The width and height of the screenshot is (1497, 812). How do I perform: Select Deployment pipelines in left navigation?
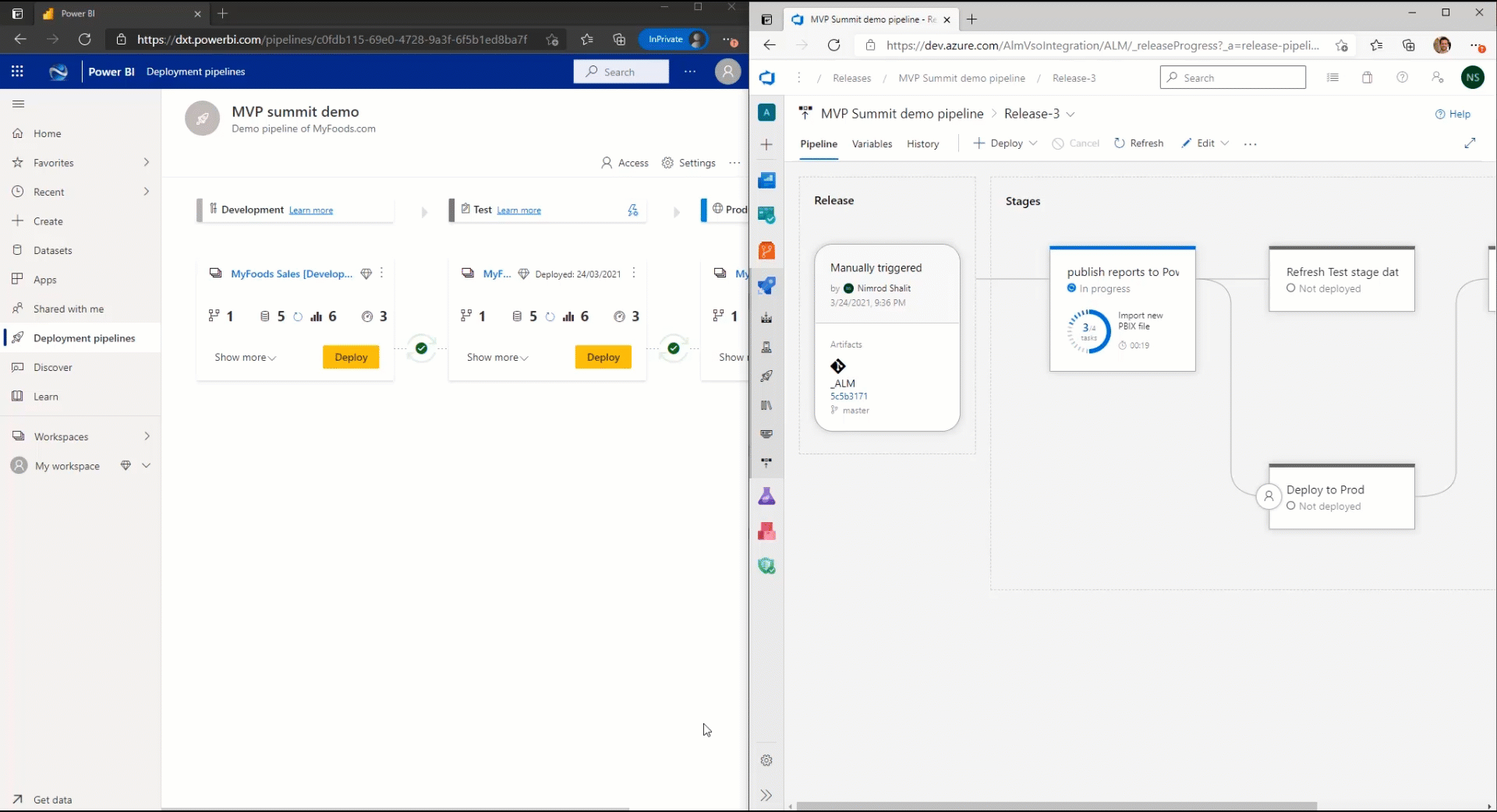point(84,338)
